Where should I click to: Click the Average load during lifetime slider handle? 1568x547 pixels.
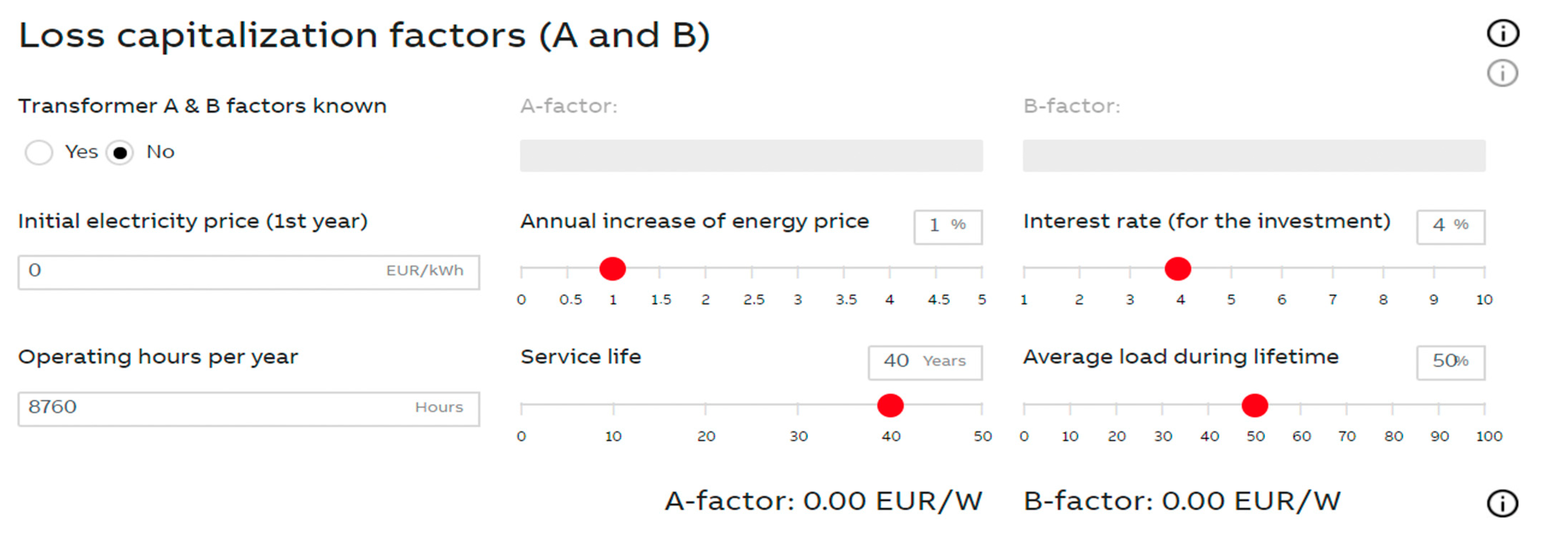point(1255,405)
